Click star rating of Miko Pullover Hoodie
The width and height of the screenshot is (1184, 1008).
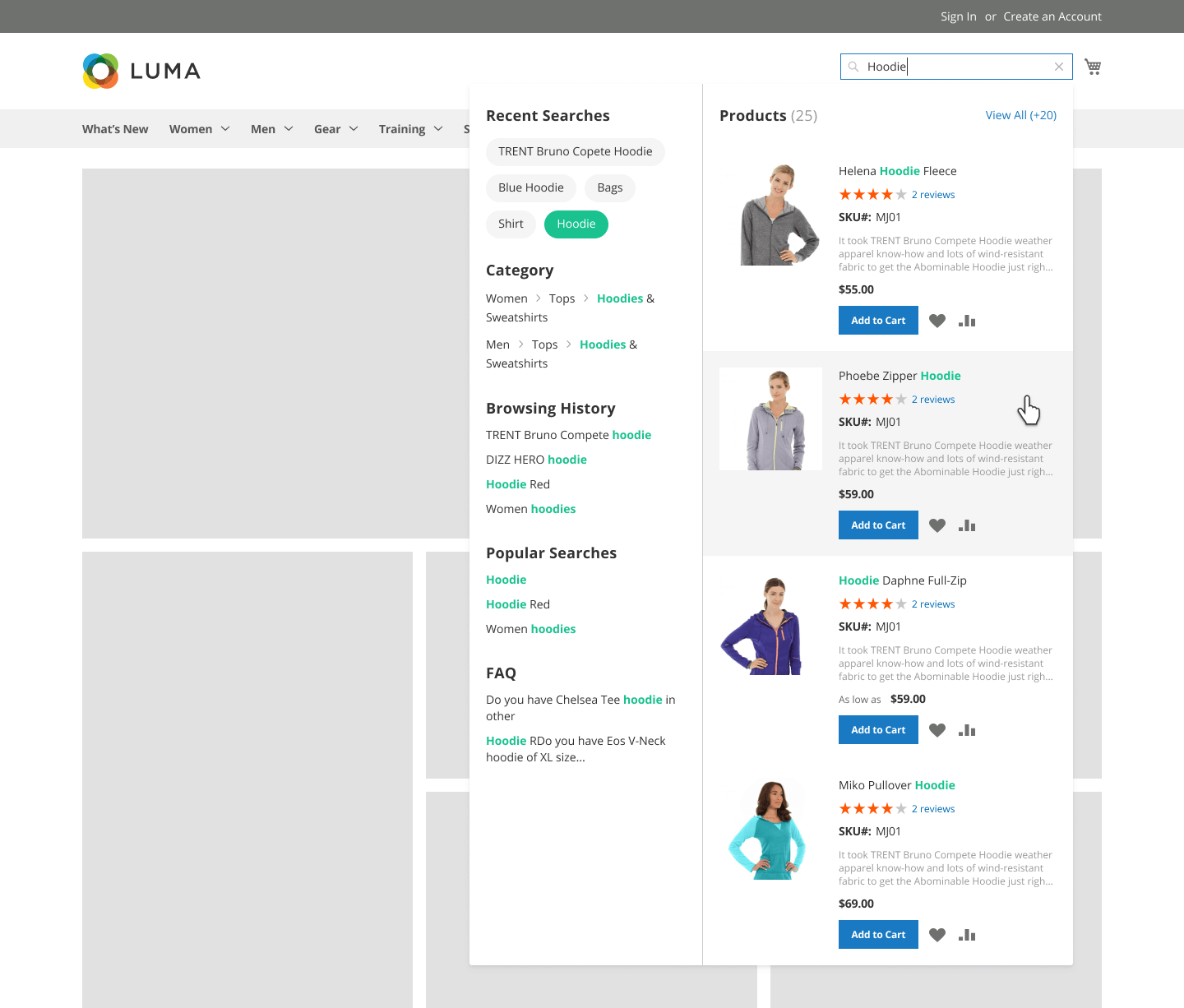(x=872, y=809)
